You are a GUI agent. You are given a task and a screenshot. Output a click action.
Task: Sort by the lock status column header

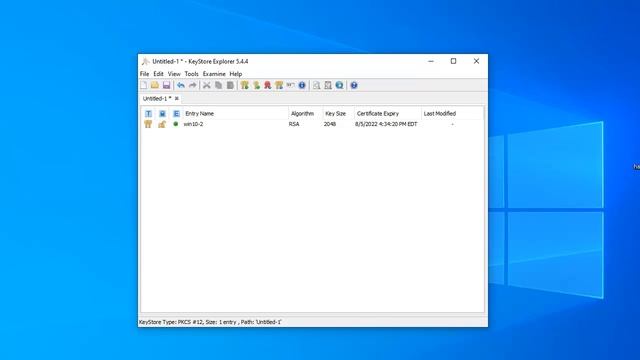click(162, 113)
